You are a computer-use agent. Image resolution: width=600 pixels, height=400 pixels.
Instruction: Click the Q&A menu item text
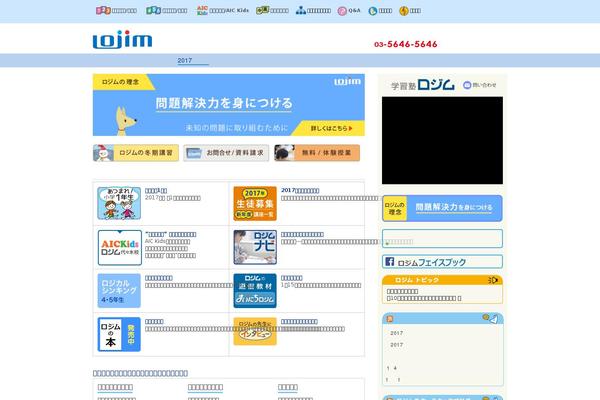[354, 11]
